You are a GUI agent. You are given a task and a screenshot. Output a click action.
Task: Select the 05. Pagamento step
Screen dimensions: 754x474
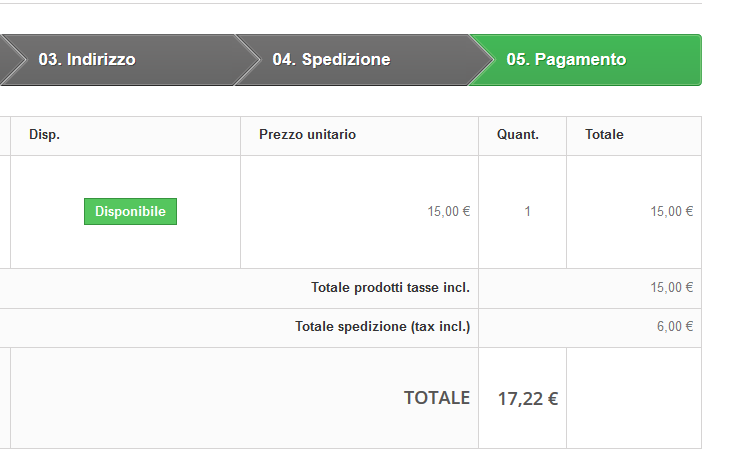coord(566,60)
